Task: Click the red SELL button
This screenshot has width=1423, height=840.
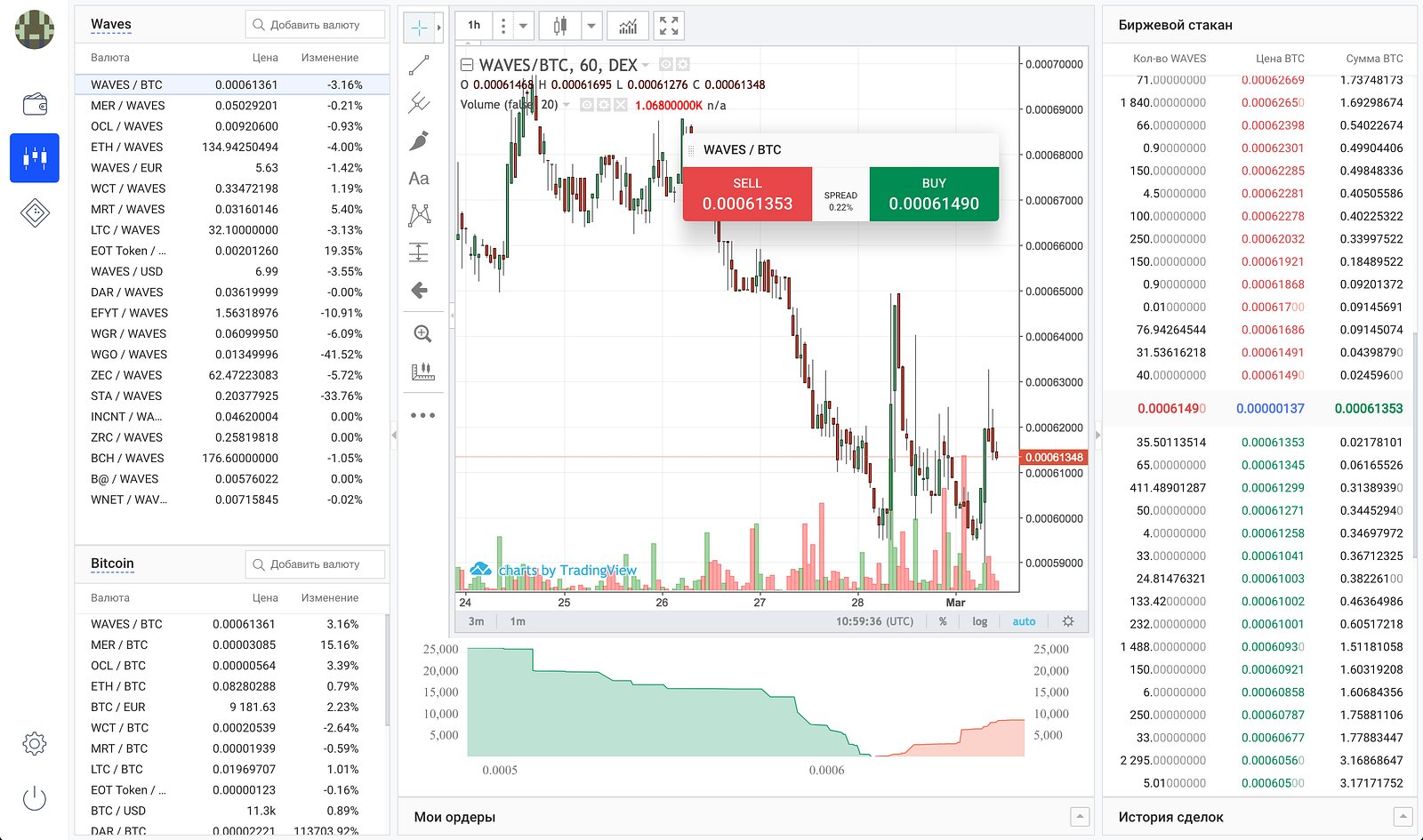Action: tap(747, 194)
